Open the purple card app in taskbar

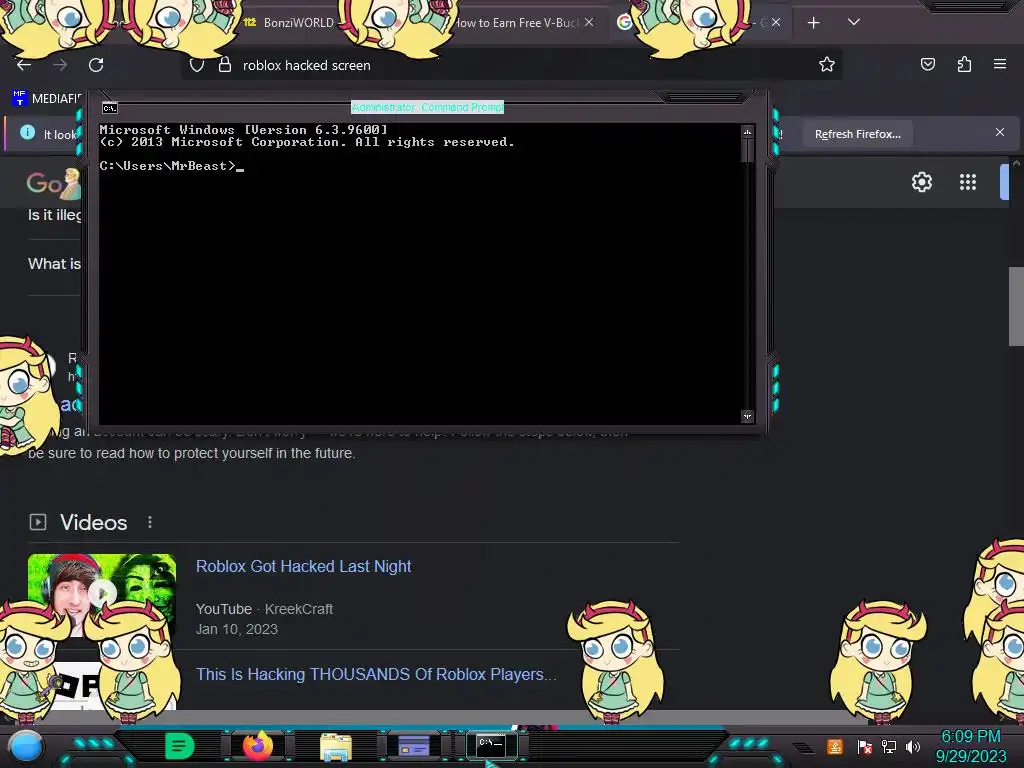click(413, 746)
